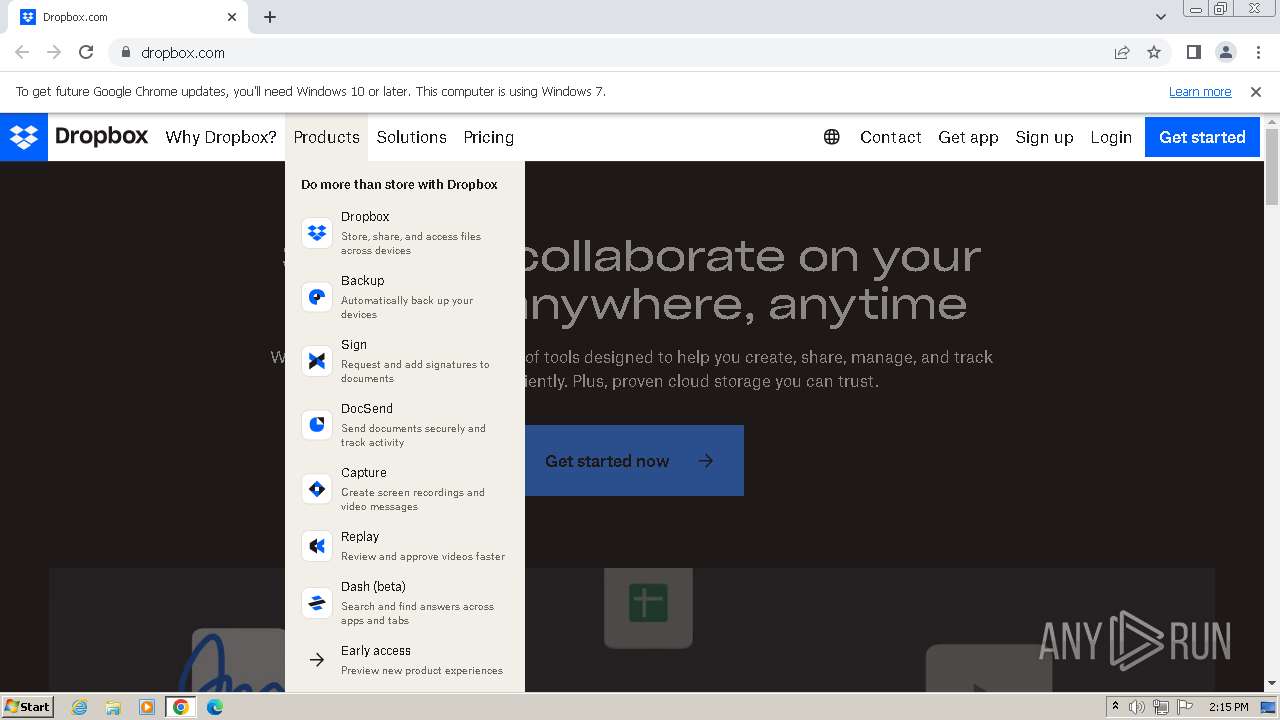This screenshot has height=720, width=1280.
Task: Click the Learn more link in update bar
Action: pos(1200,91)
